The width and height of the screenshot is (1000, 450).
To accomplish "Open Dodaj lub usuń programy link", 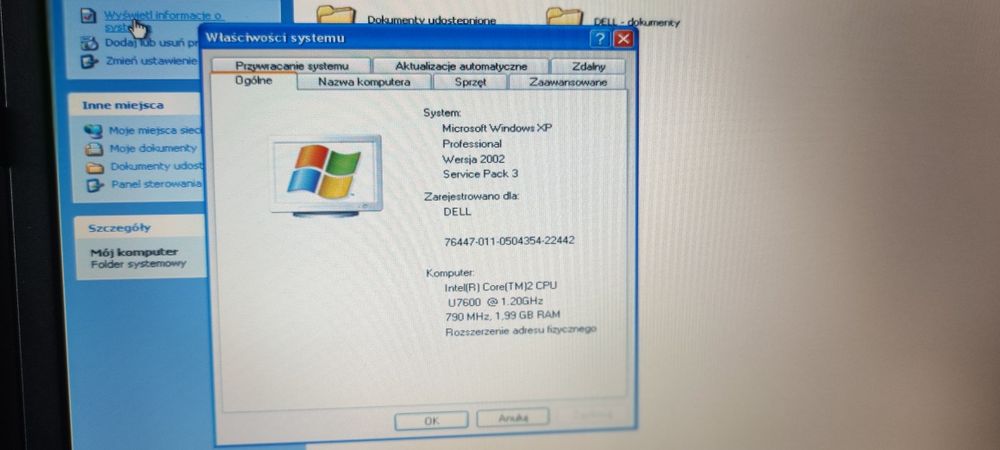I will pos(152,43).
